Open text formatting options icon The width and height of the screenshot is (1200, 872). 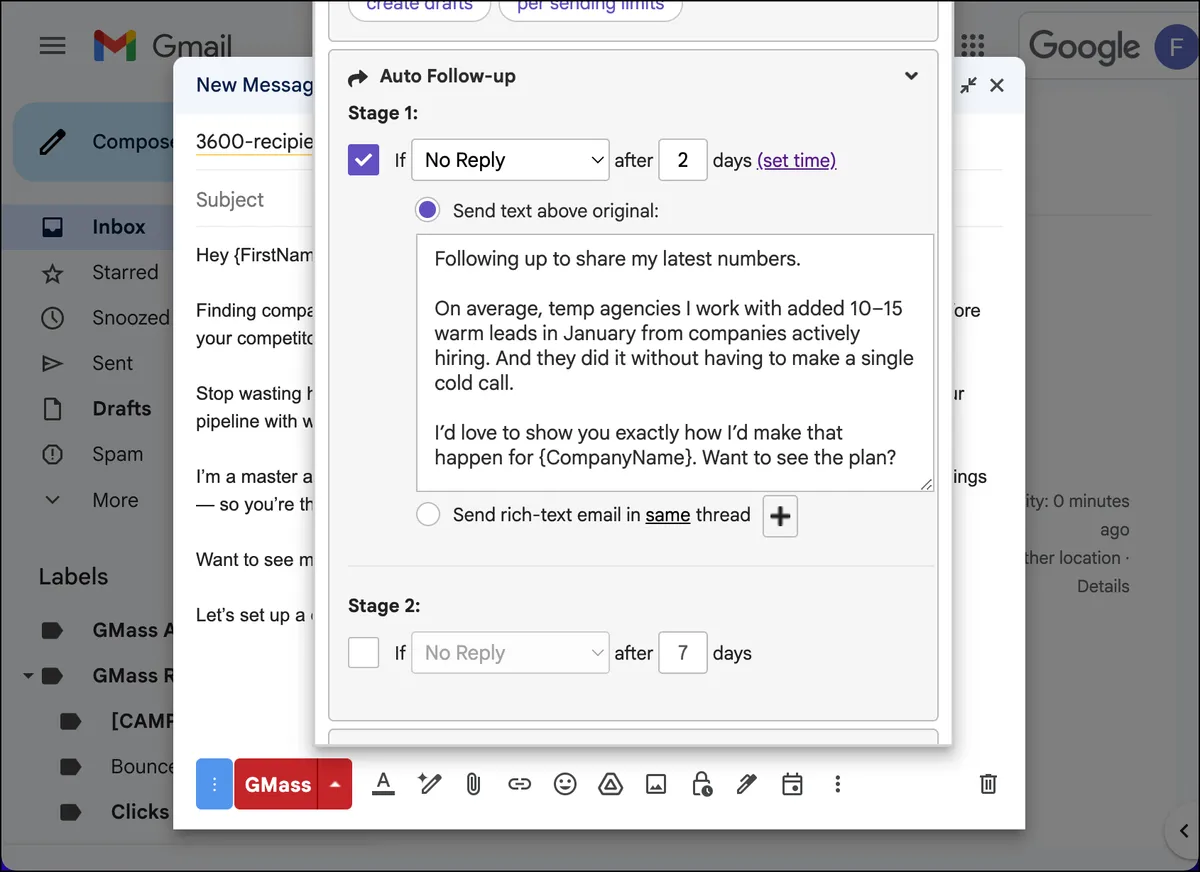[383, 784]
